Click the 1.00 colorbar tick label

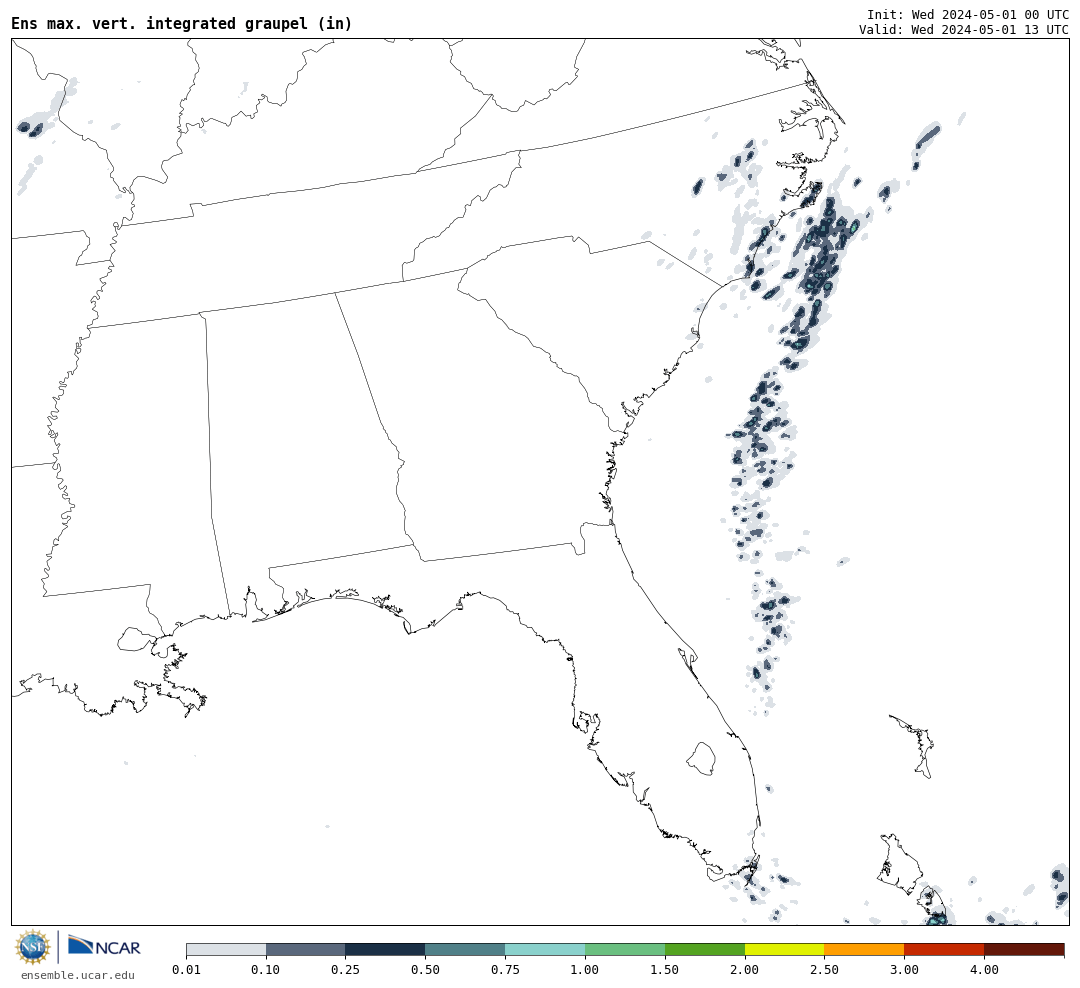(585, 970)
